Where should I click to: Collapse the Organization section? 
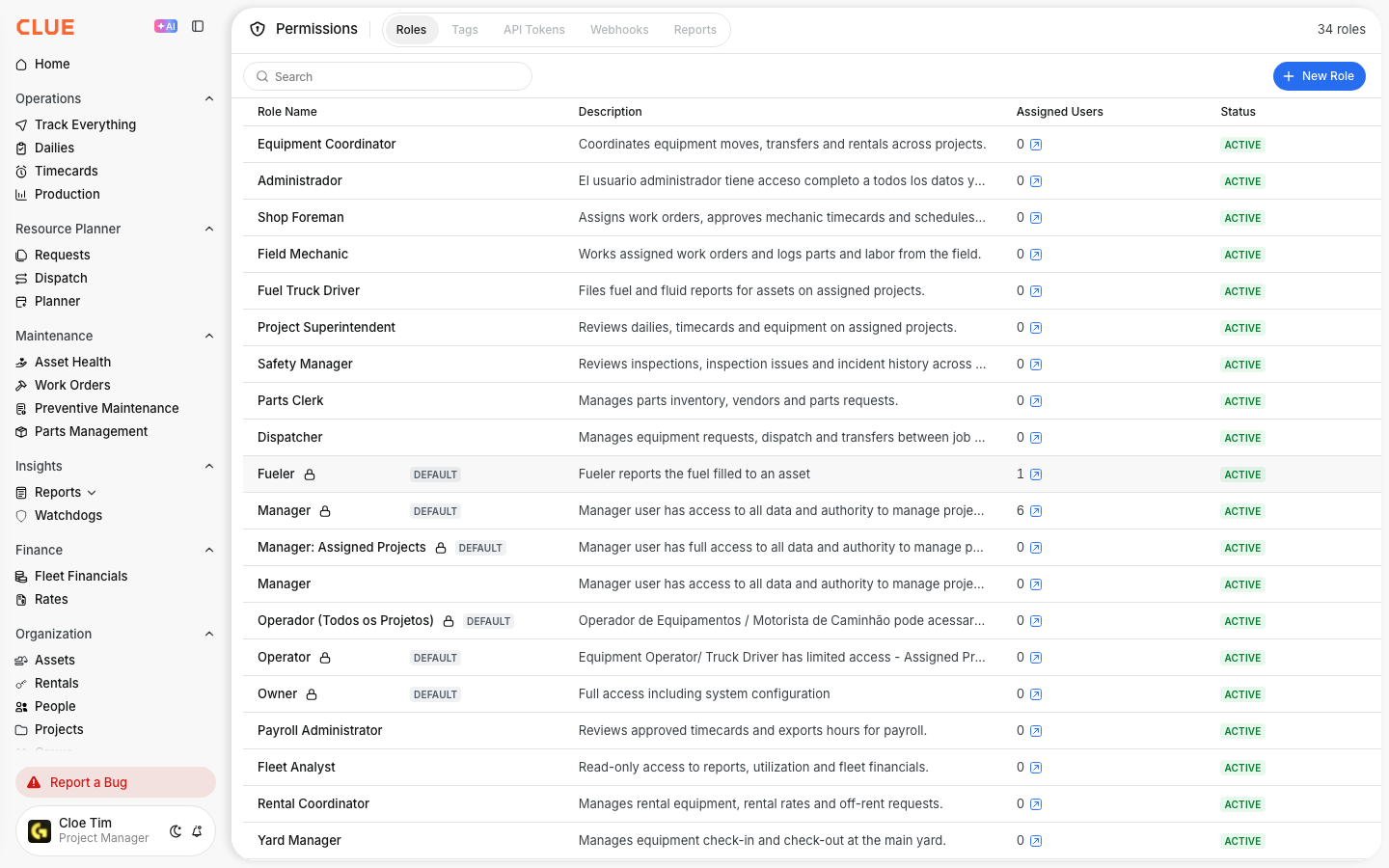point(209,634)
